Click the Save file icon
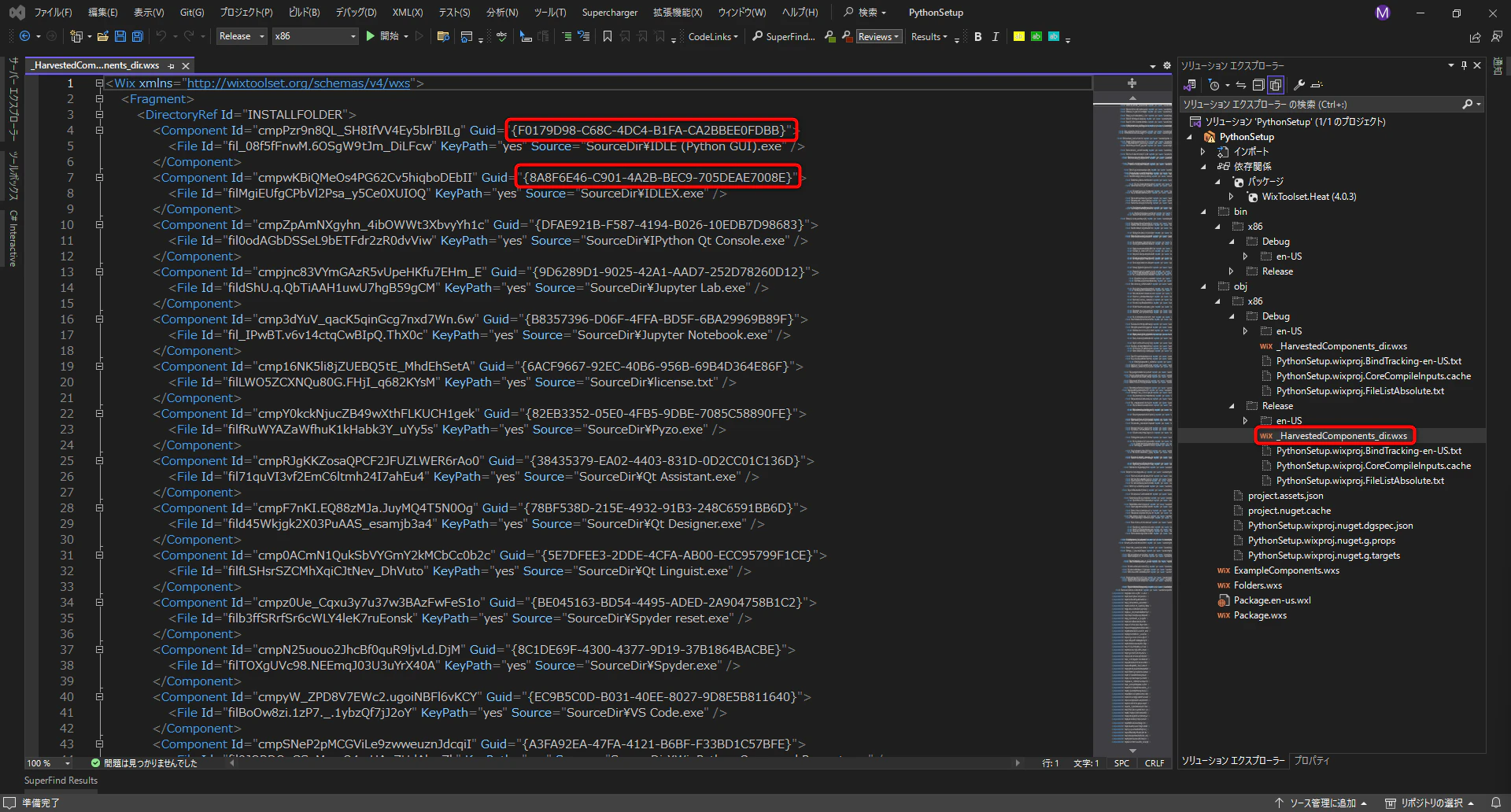Screen dimensions: 1511x812 coord(120,36)
